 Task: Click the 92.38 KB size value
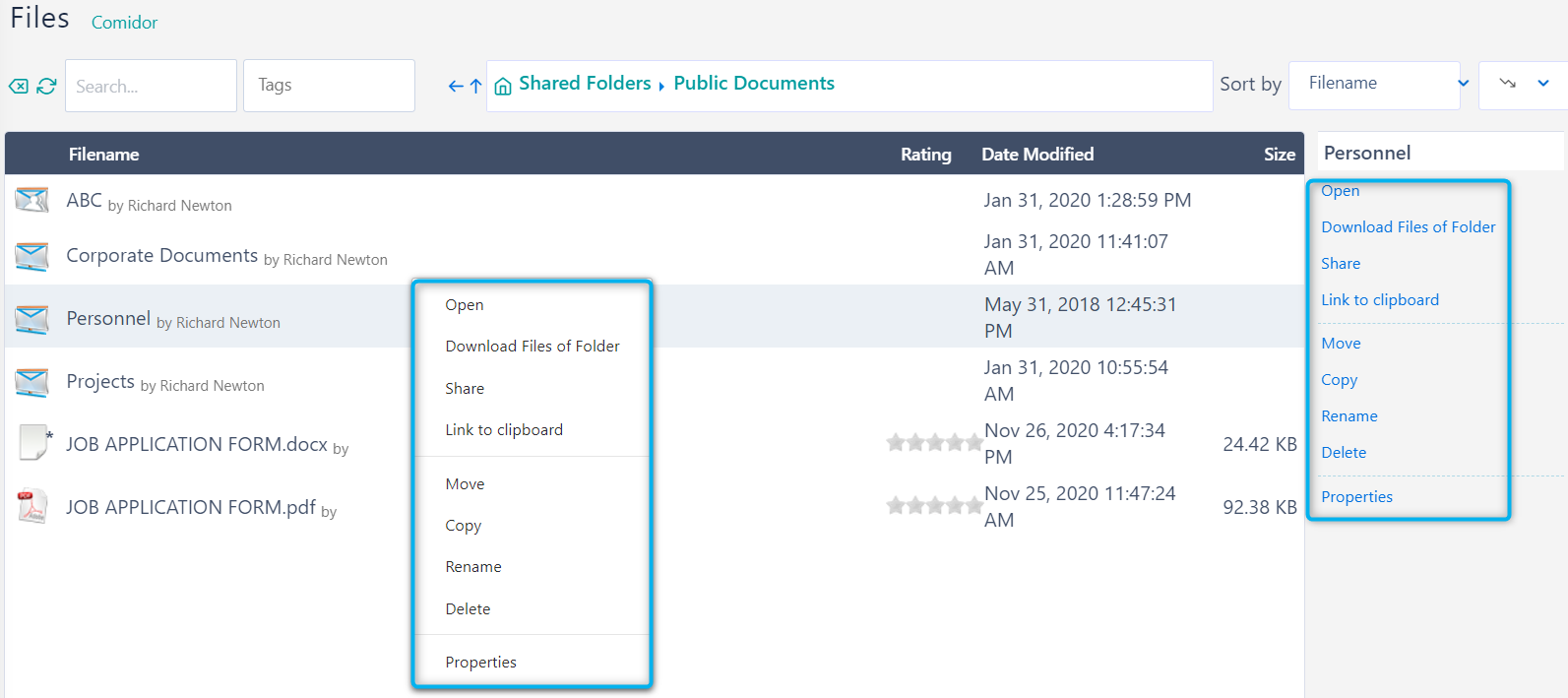[1260, 508]
